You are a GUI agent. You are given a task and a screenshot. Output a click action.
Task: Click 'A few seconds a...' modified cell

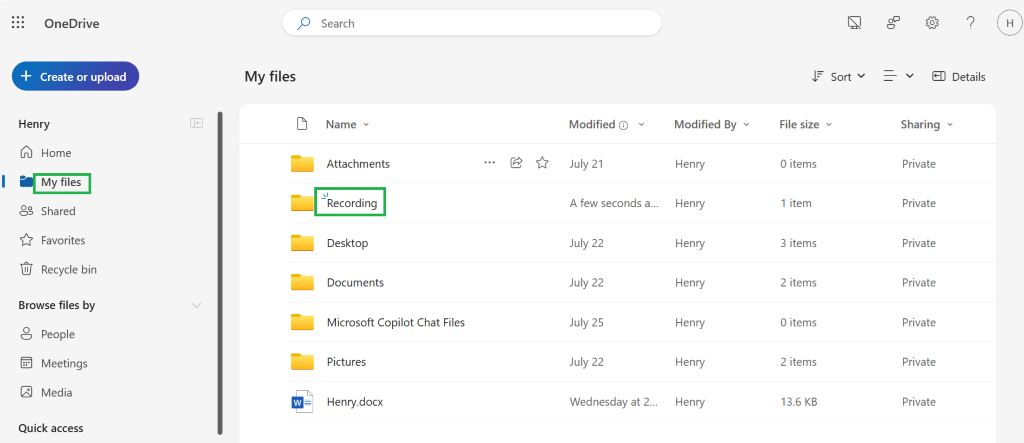pos(615,203)
